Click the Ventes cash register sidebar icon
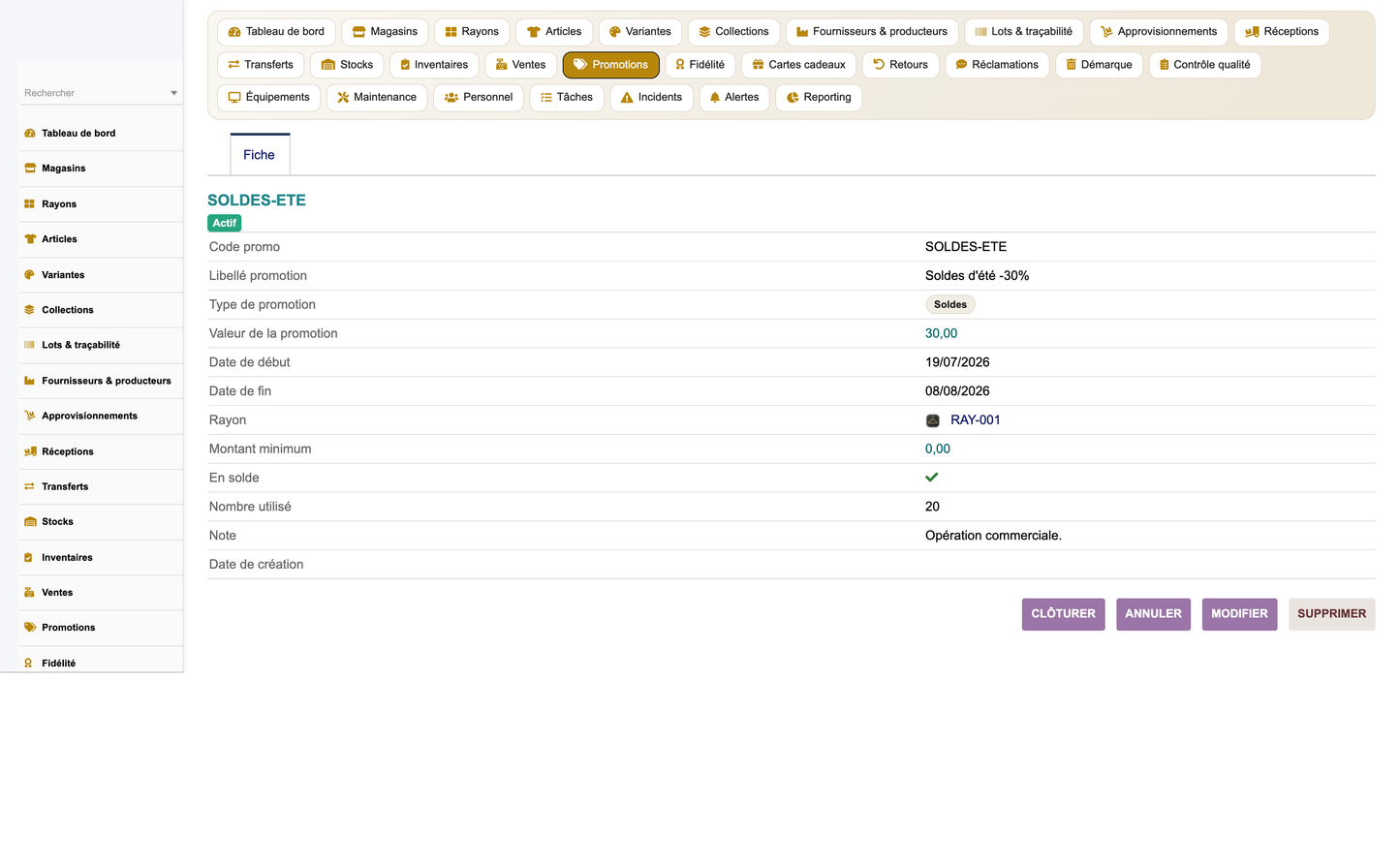Screen dimensions: 1400x866 point(30,593)
